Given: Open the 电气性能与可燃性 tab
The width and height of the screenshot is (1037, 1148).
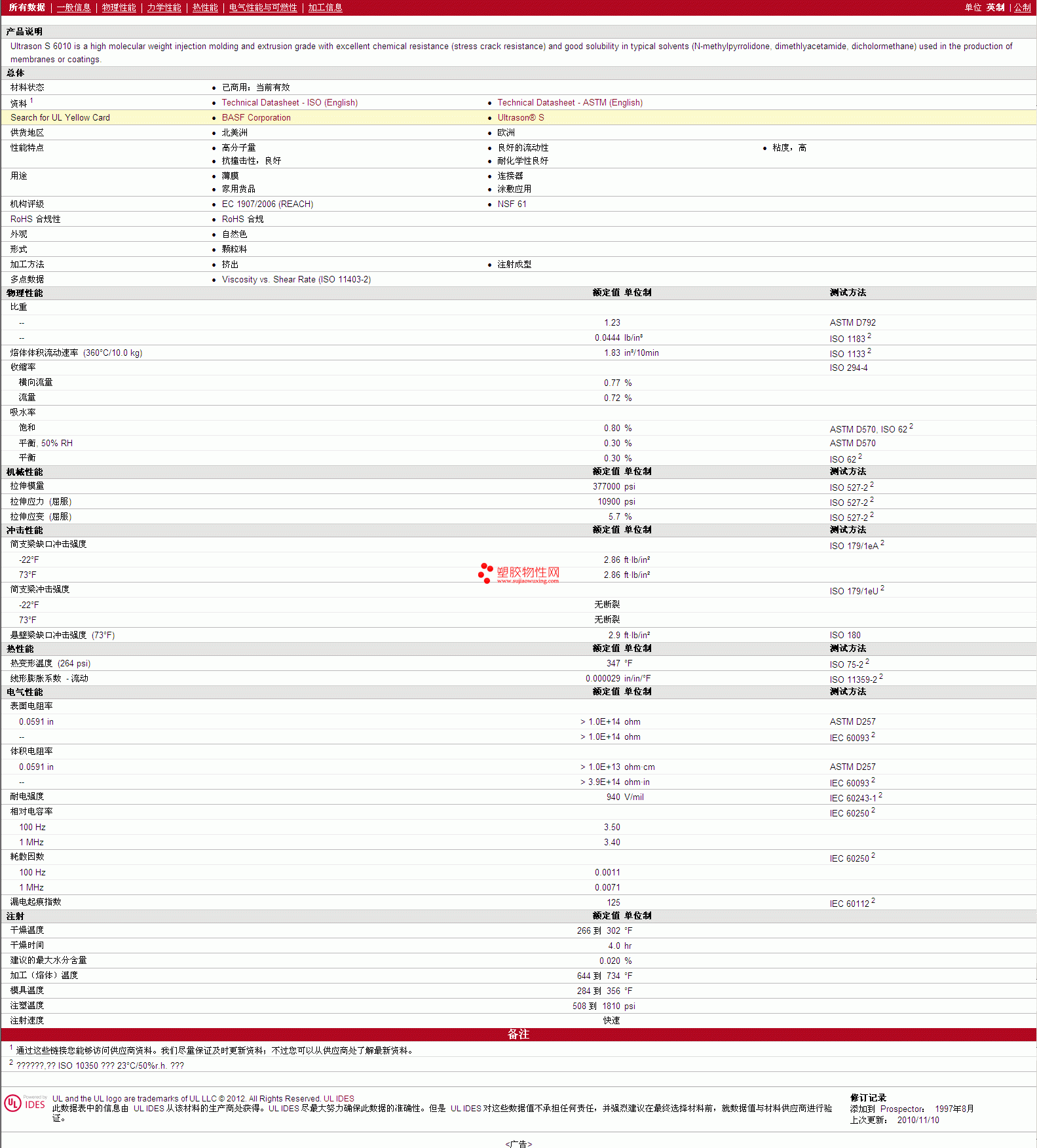Looking at the screenshot, I should click(x=263, y=8).
